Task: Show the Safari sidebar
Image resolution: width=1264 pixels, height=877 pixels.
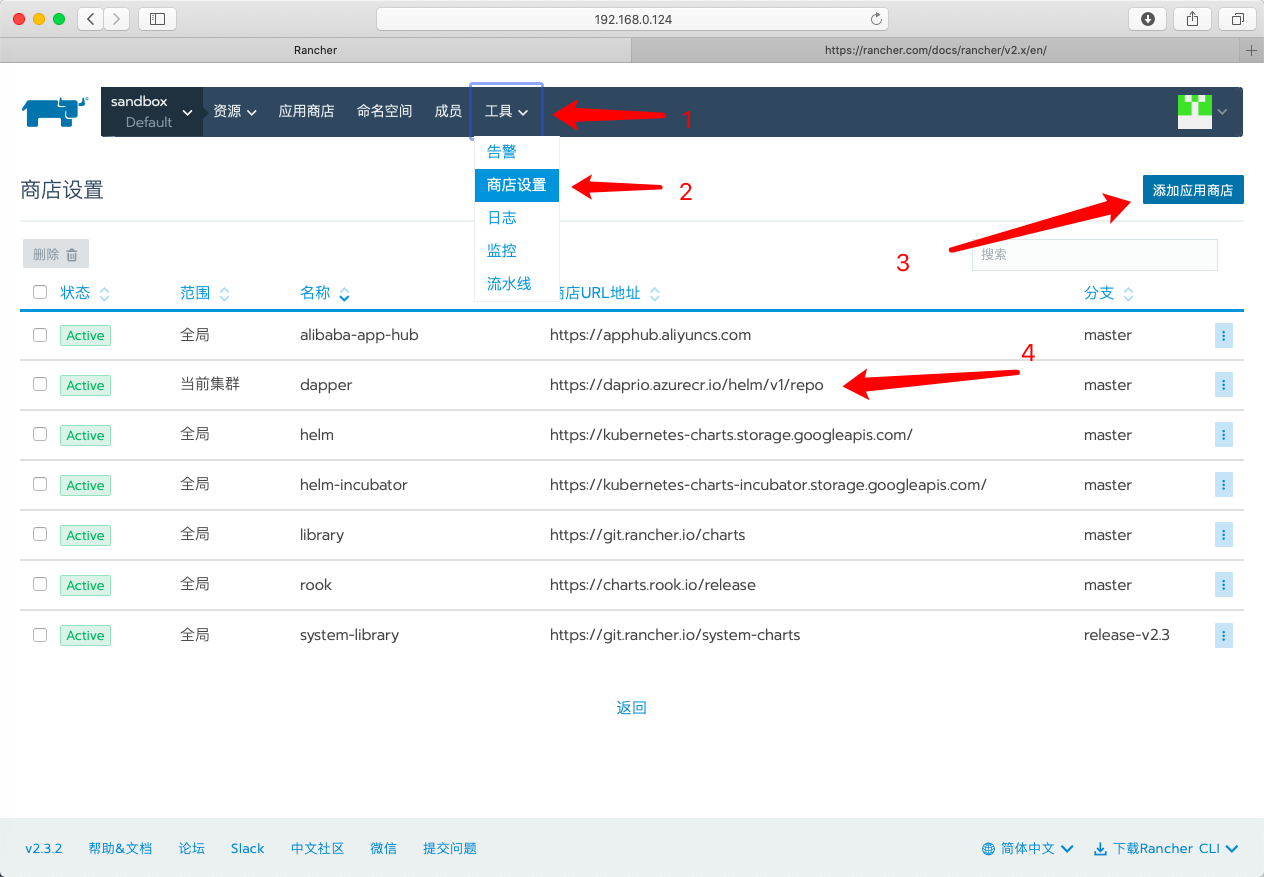Action: 157,18
